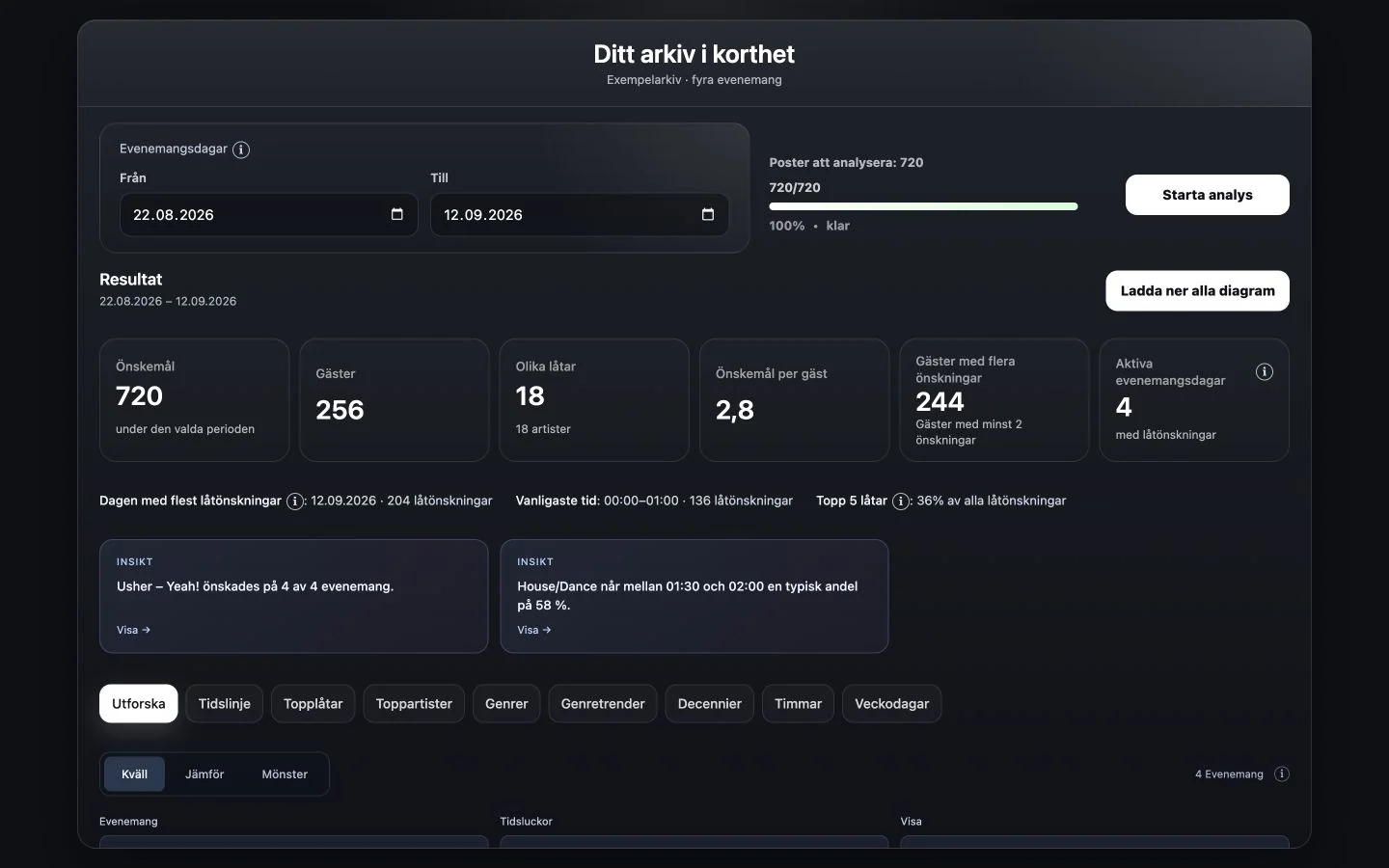Image resolution: width=1389 pixels, height=868 pixels.
Task: Click 'Ditt arkiv i korthet' heading
Action: 694,54
